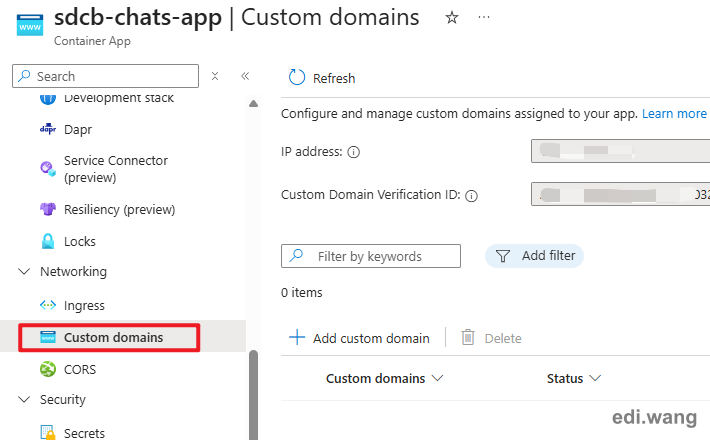Click the Dapr icon

pos(48,129)
